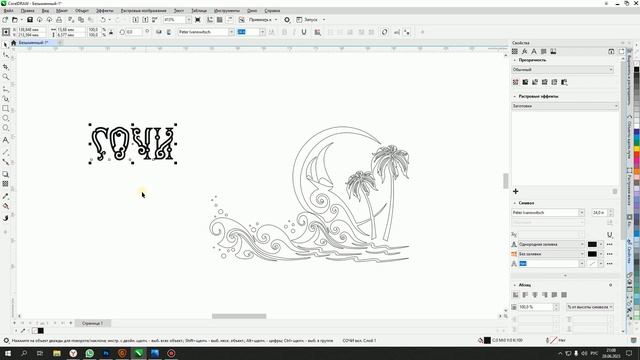Click the Full-screen preview icon
Viewport: 640px width, 360px height.
tap(198, 20)
